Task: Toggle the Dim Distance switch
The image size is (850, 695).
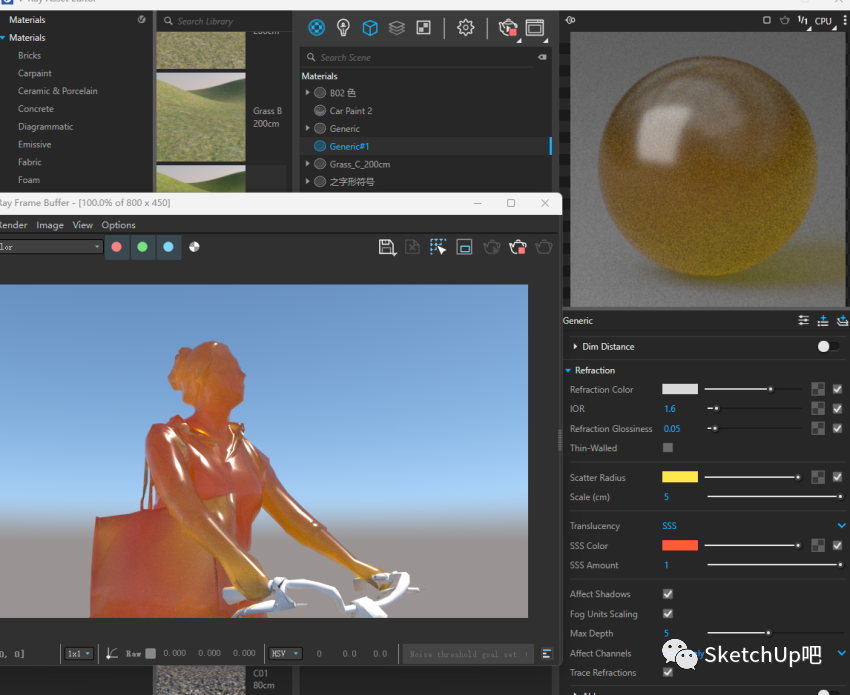Action: point(828,346)
